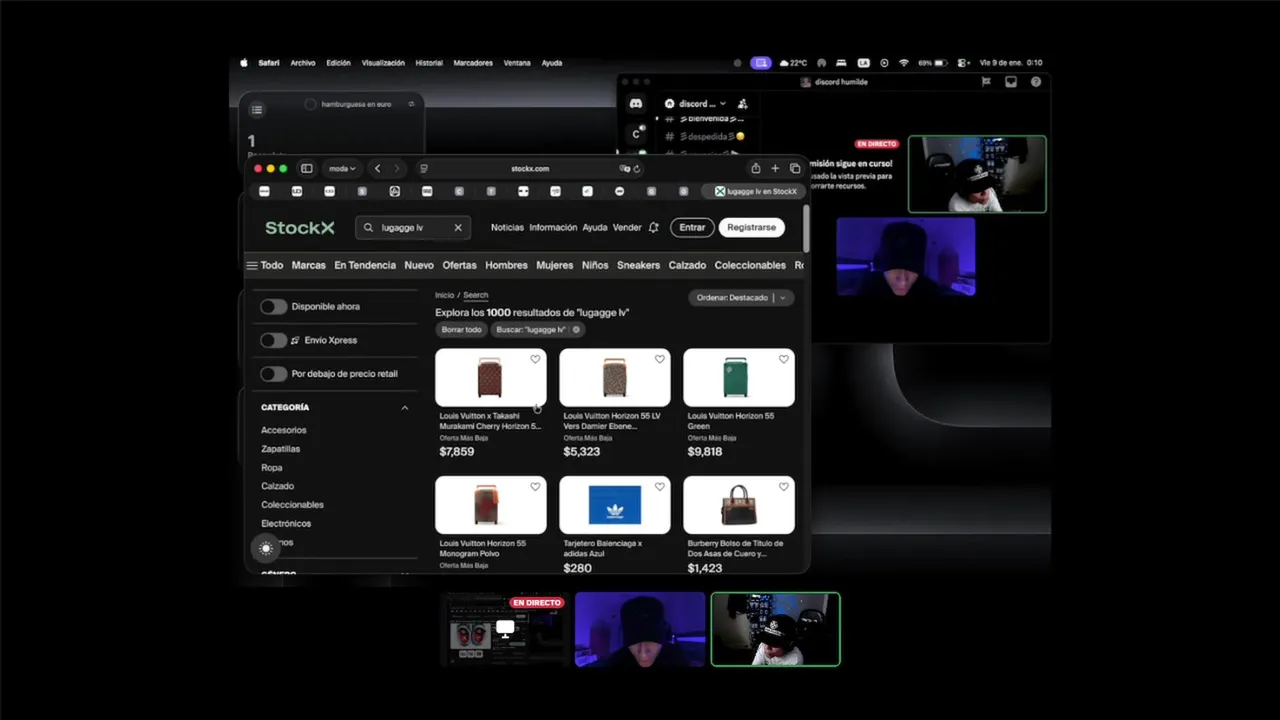Screen dimensions: 1280x720
Task: Open the green Horizon 55 suitcase thumbnail
Action: 739,377
